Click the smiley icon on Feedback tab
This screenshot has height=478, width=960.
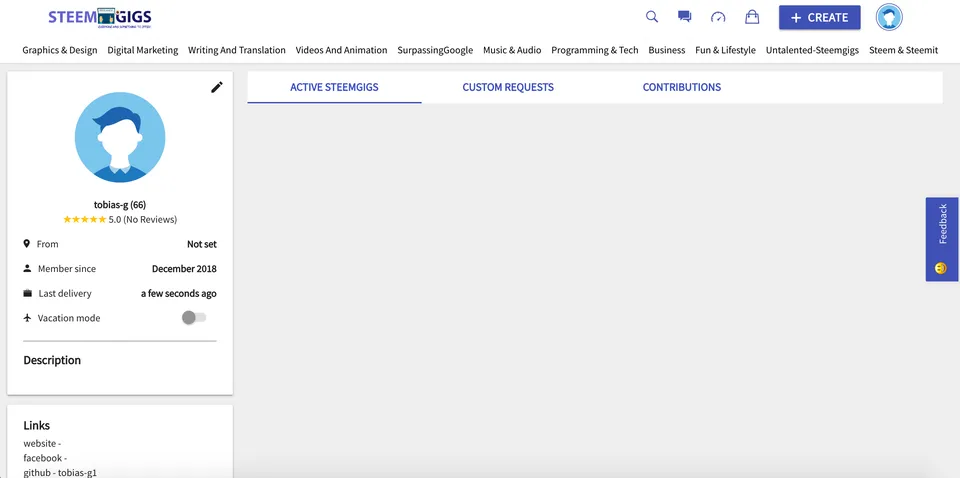(941, 268)
